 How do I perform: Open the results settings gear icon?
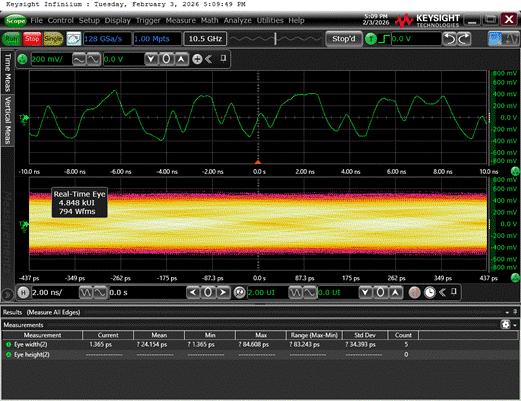pos(506,324)
